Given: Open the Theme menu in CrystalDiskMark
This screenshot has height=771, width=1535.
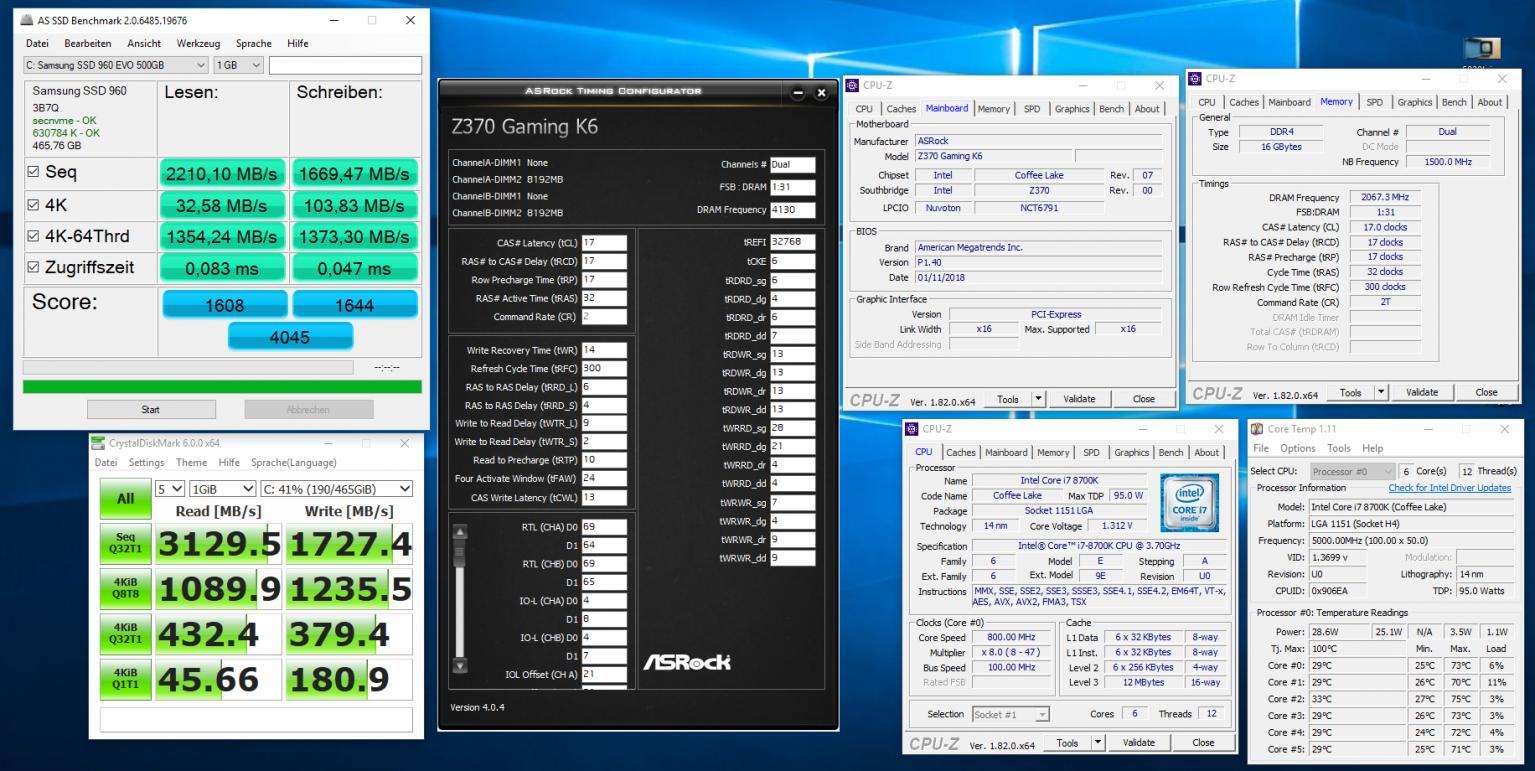Looking at the screenshot, I should 191,462.
